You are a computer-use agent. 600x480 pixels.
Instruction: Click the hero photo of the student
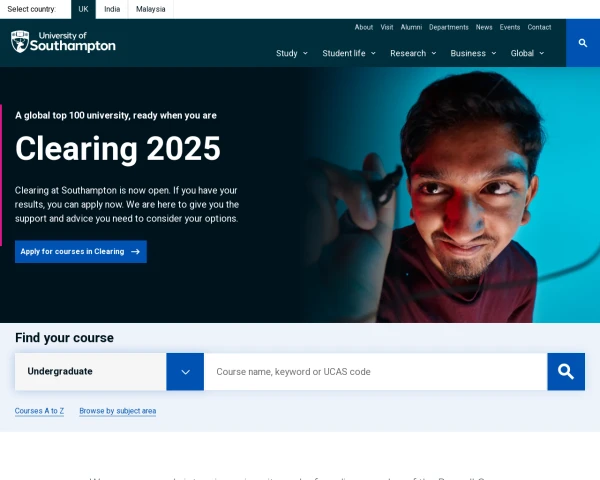(452, 195)
